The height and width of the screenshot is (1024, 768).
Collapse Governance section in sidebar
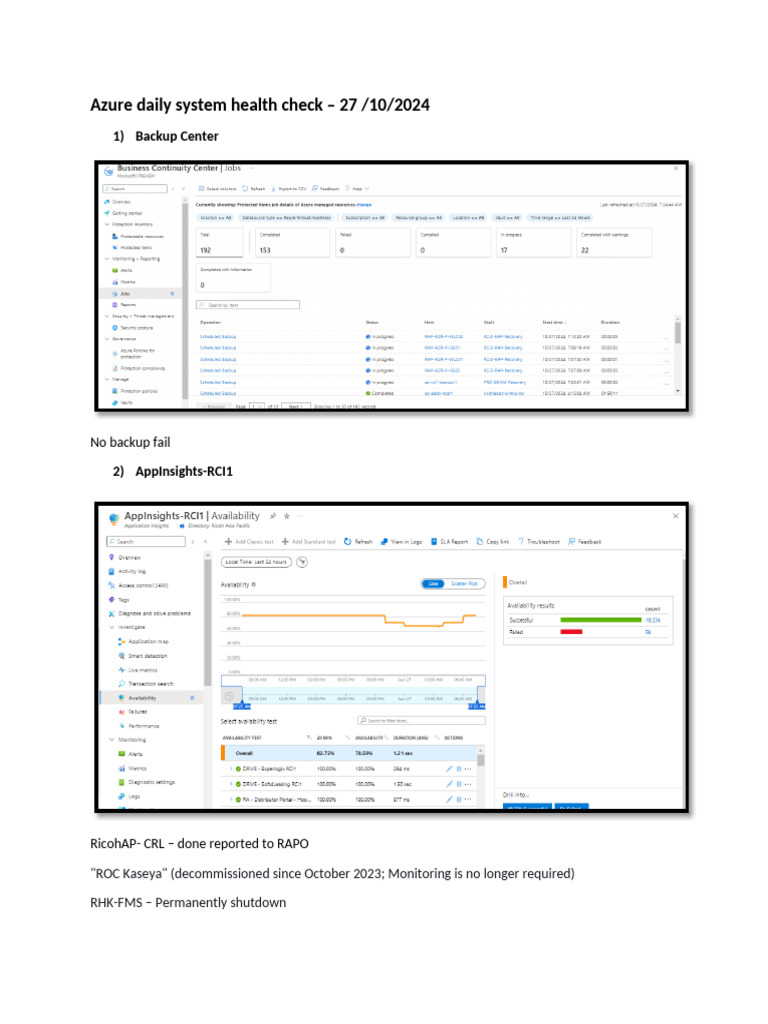tap(107, 340)
